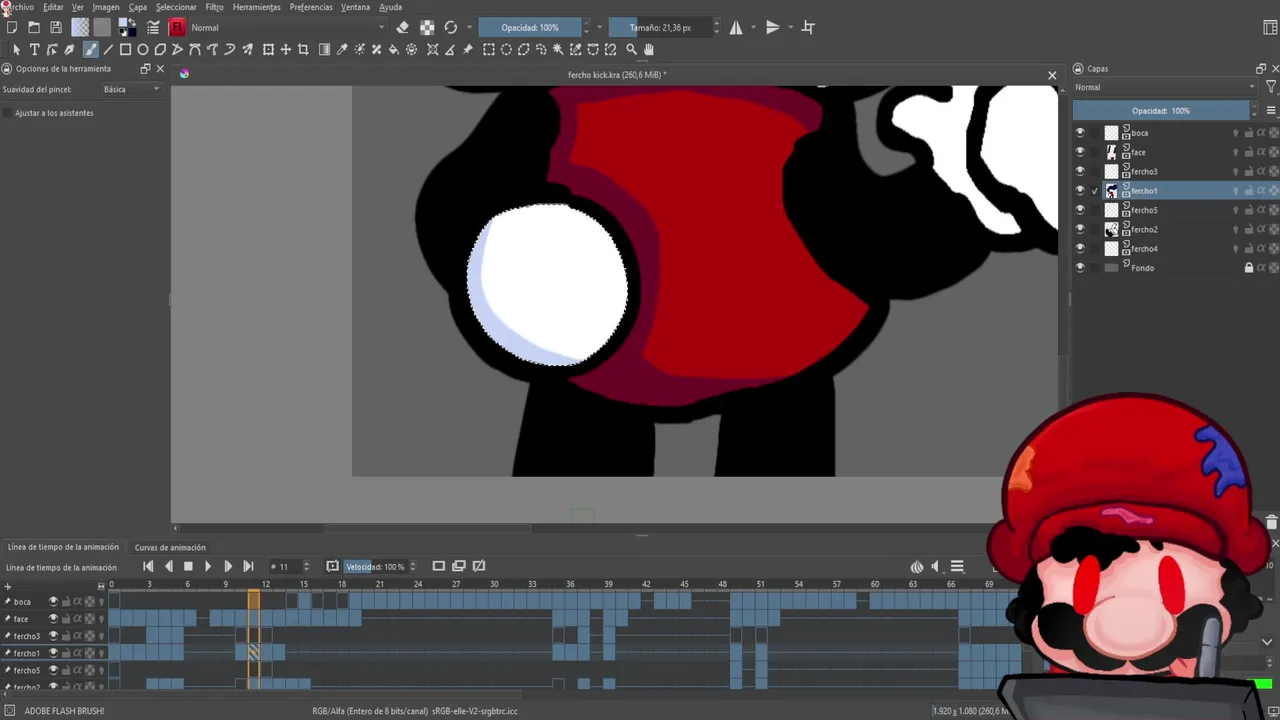
Task: Toggle boca layer visibility in timeline
Action: (x=53, y=602)
